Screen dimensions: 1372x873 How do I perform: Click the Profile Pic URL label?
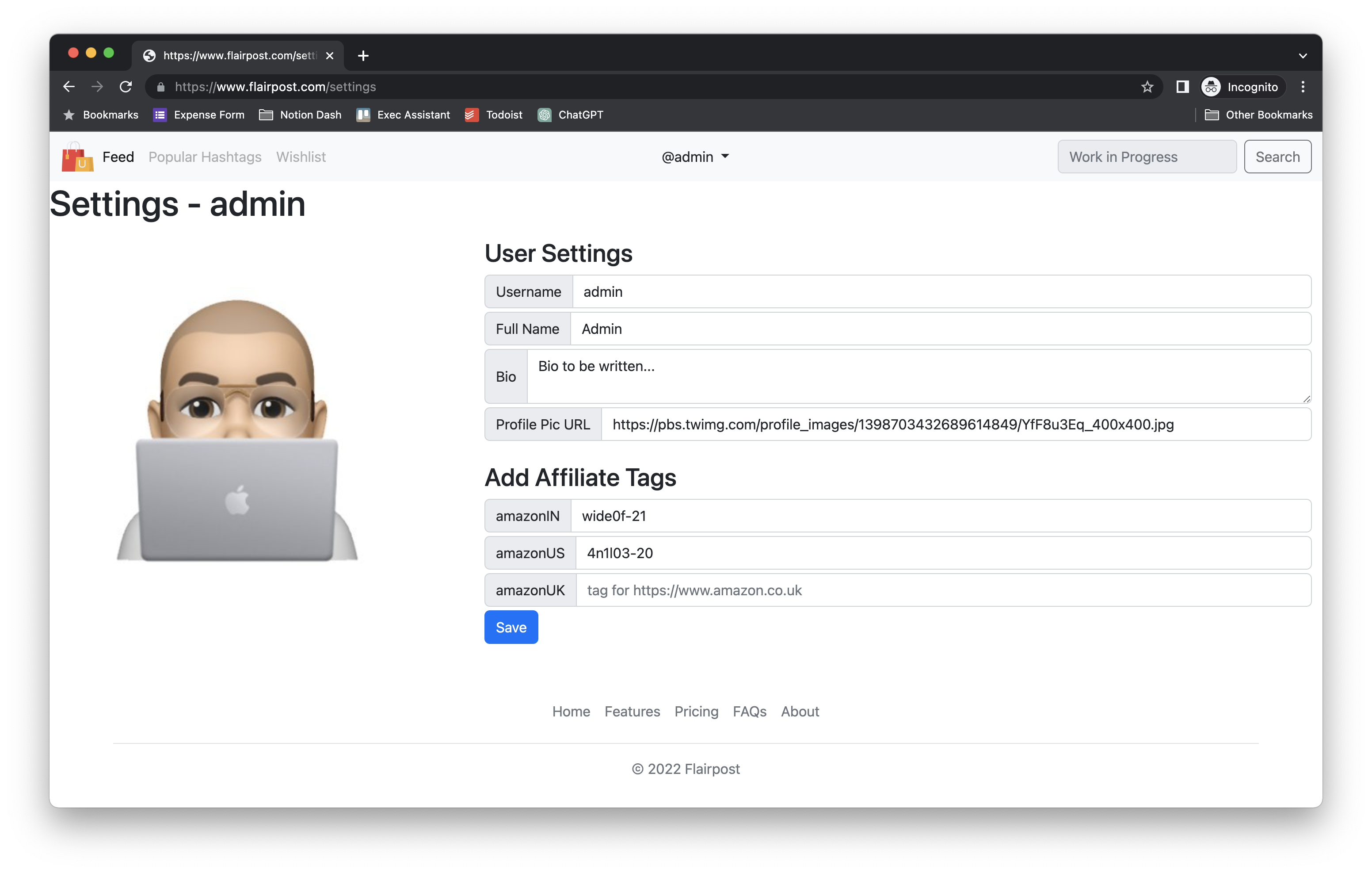(543, 424)
